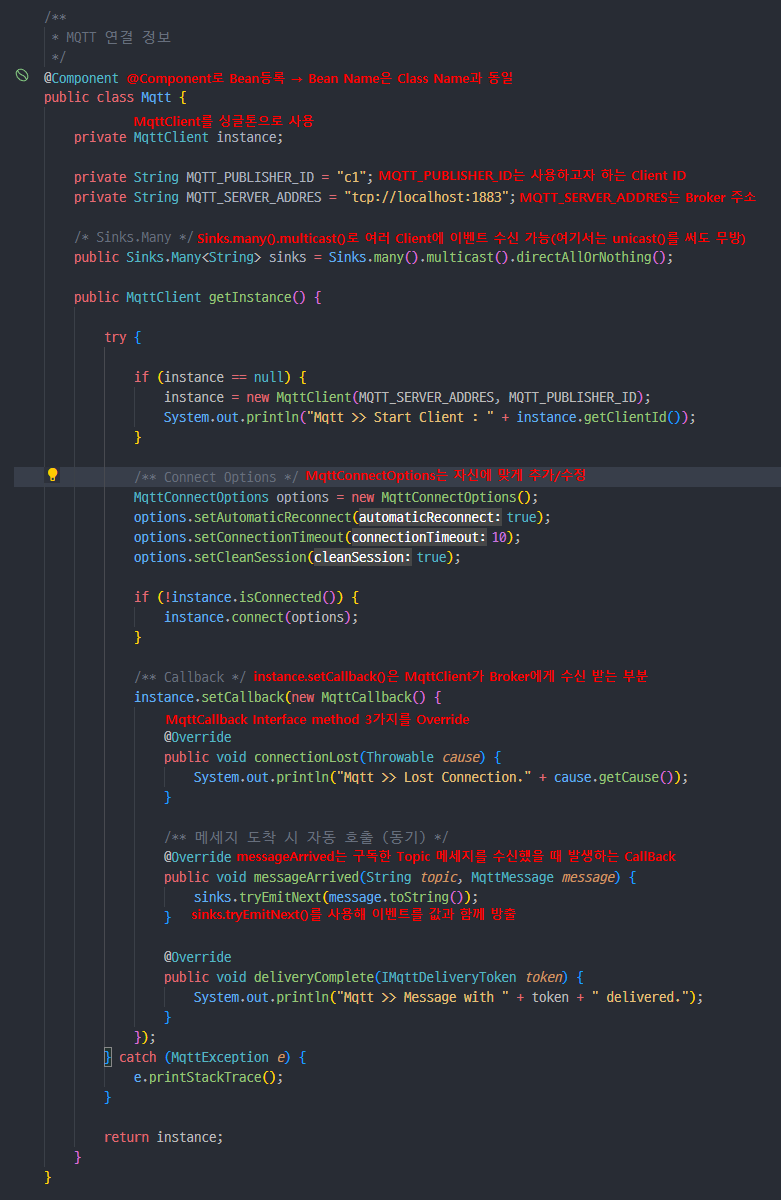The width and height of the screenshot is (781, 1200).
Task: Click the Mqtt class name in class declaration
Action: [x=156, y=97]
